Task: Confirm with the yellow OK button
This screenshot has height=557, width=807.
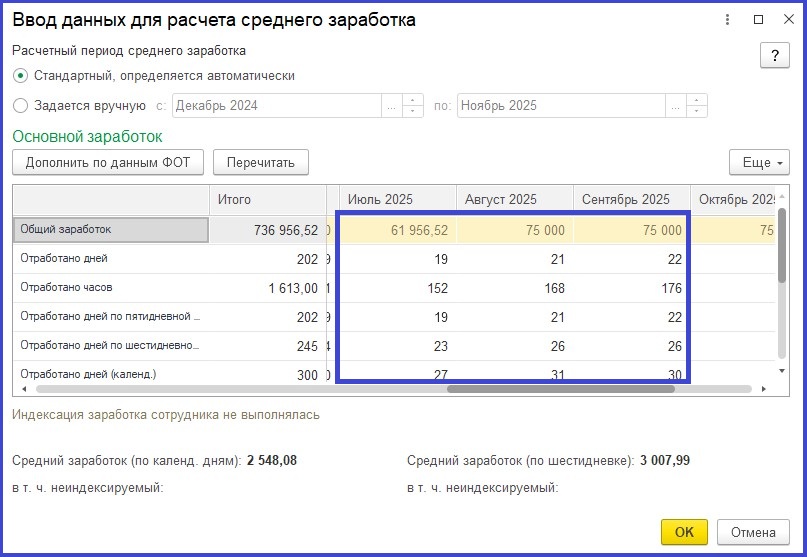Action: point(684,532)
